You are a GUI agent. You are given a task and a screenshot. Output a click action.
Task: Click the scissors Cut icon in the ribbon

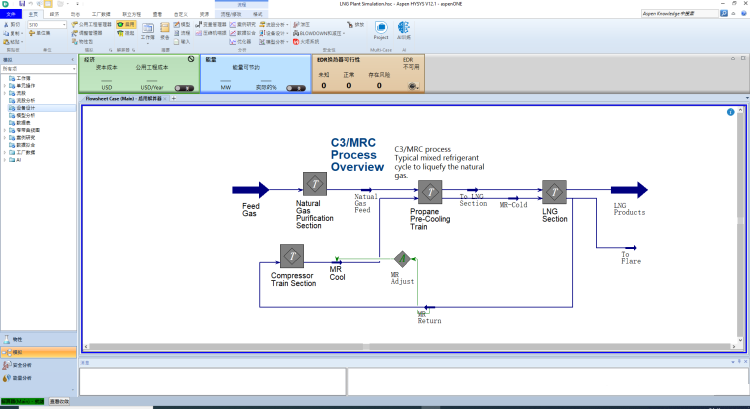pyautogui.click(x=6, y=24)
